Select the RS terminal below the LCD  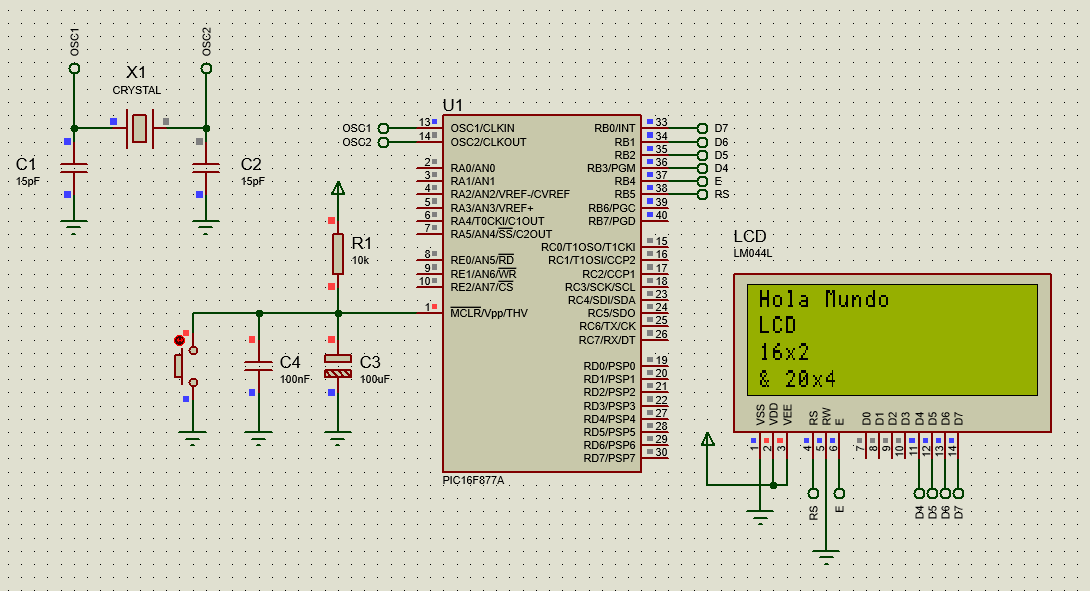click(813, 493)
